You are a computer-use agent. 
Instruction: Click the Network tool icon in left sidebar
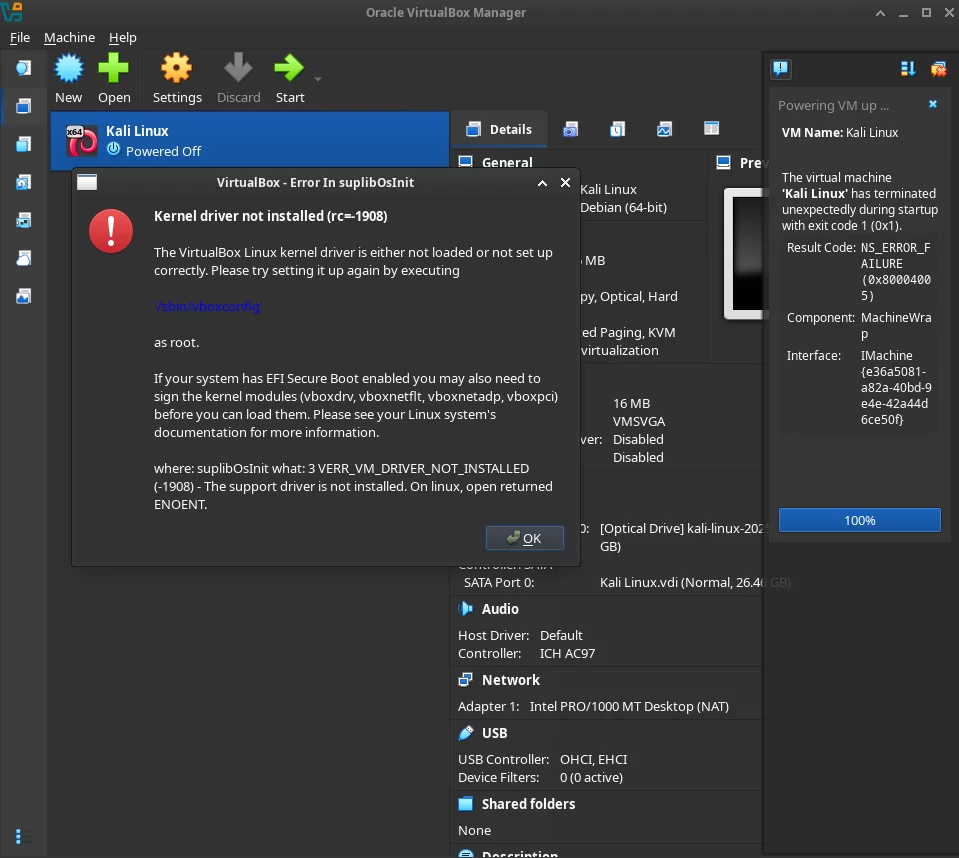23,220
